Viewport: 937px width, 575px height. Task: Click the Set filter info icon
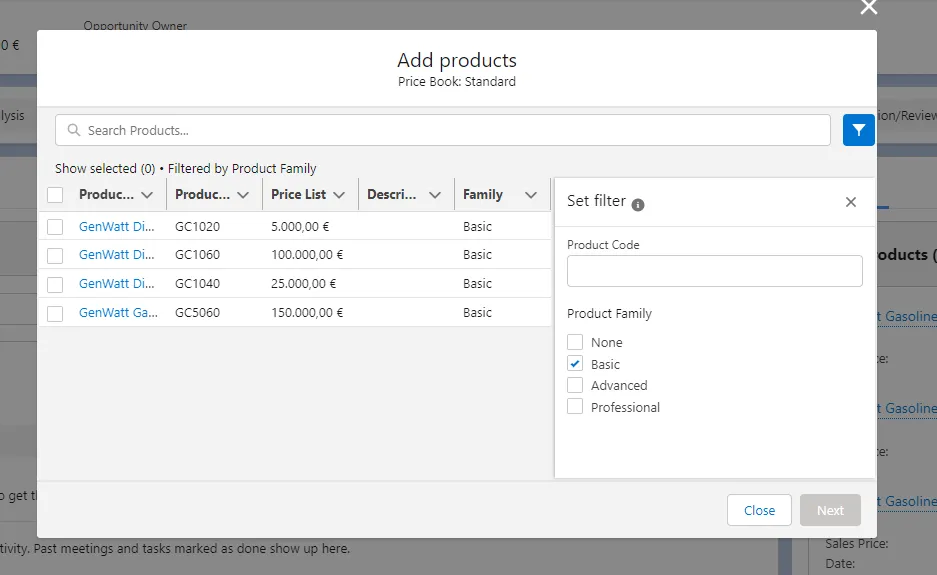pyautogui.click(x=638, y=205)
